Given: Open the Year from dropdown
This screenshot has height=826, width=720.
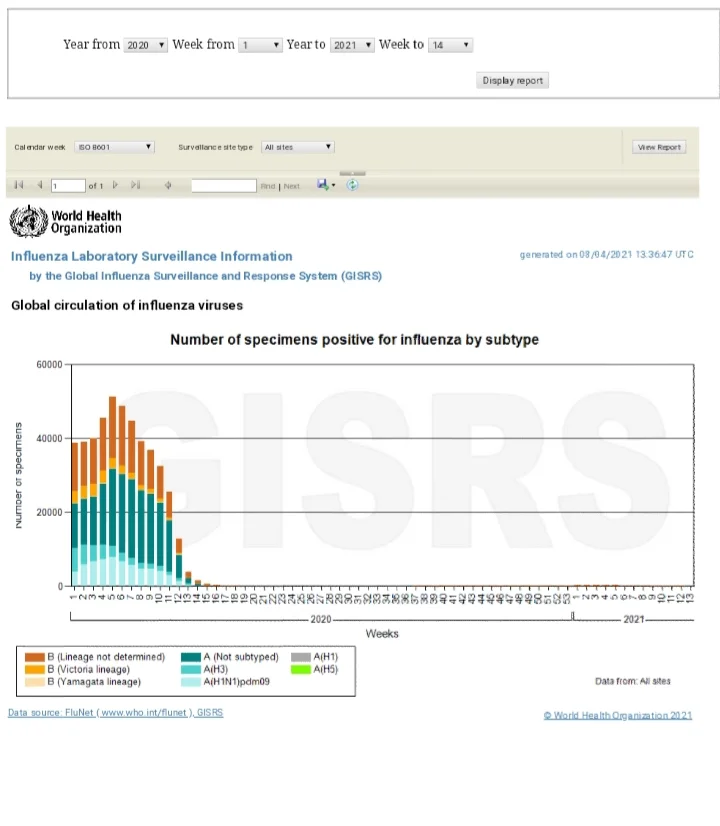Looking at the screenshot, I should coord(146,45).
